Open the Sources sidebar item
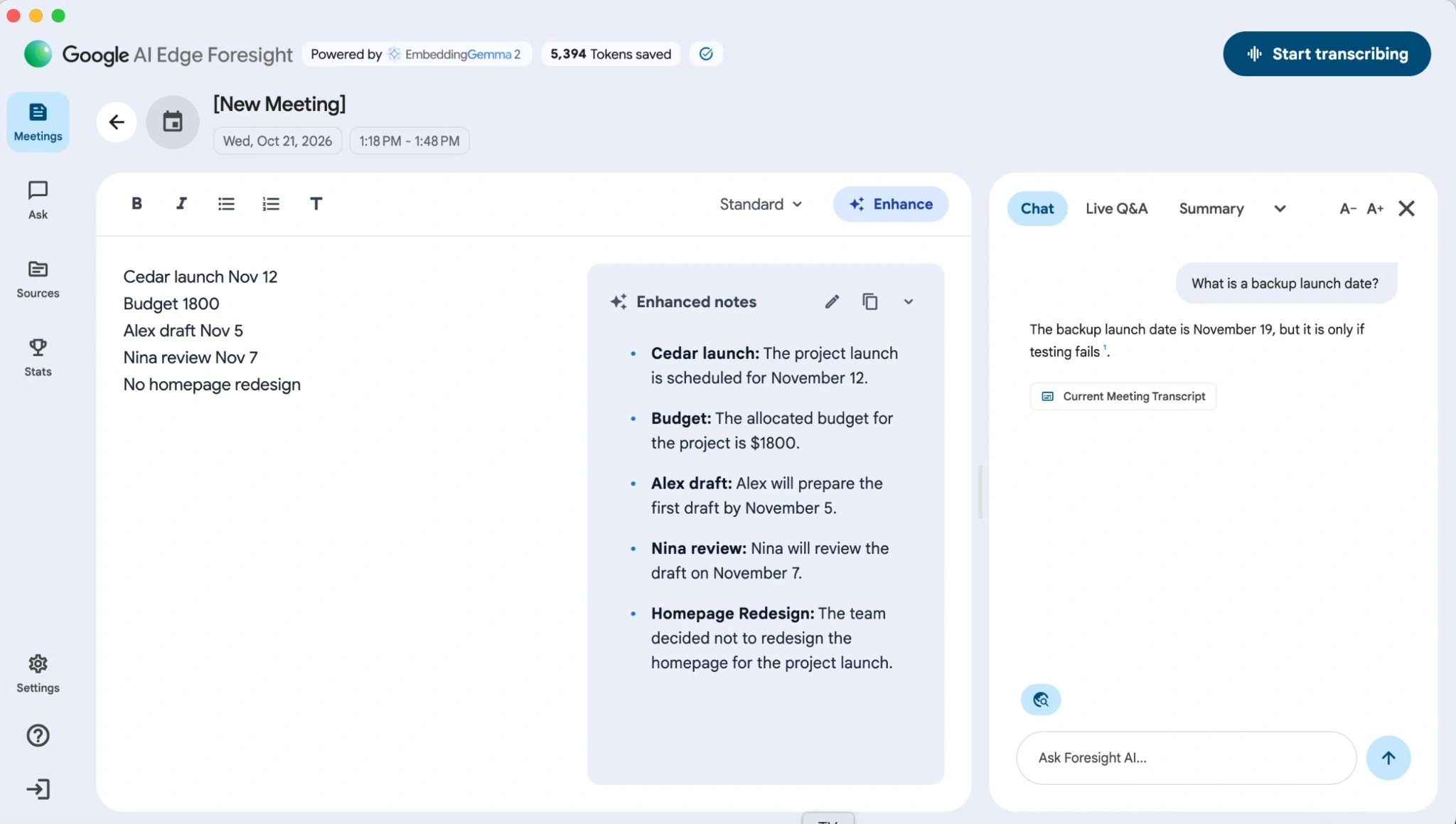This screenshot has width=1456, height=824. coord(38,279)
